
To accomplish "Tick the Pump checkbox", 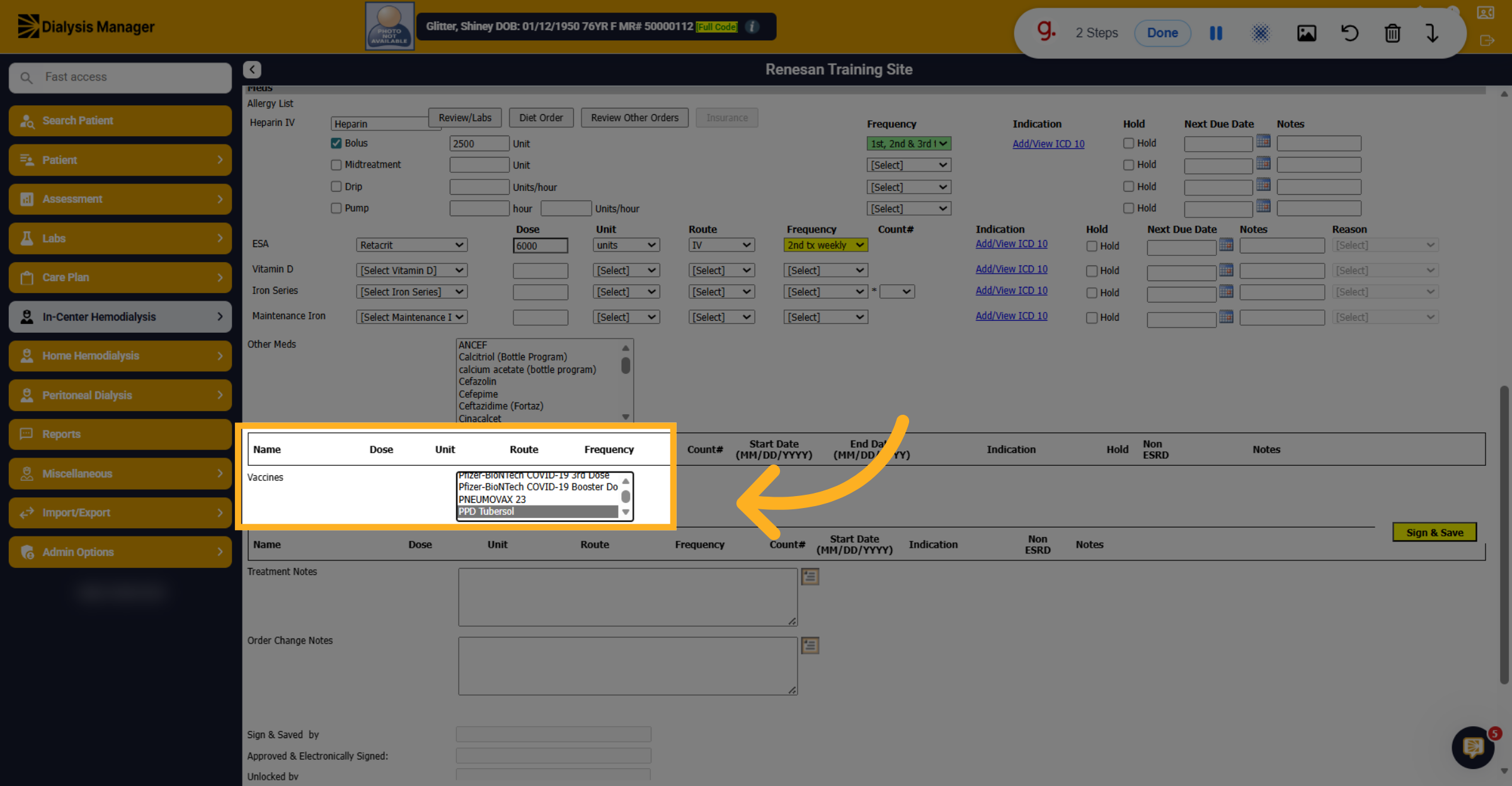I will [x=336, y=208].
